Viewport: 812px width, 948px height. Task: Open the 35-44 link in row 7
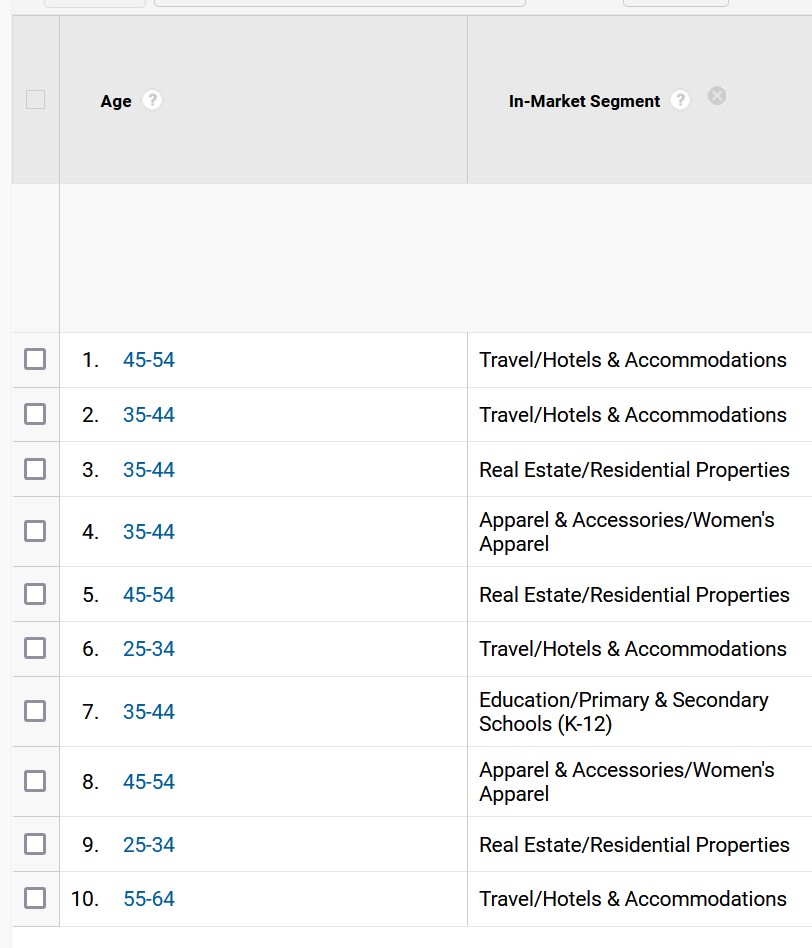click(149, 712)
